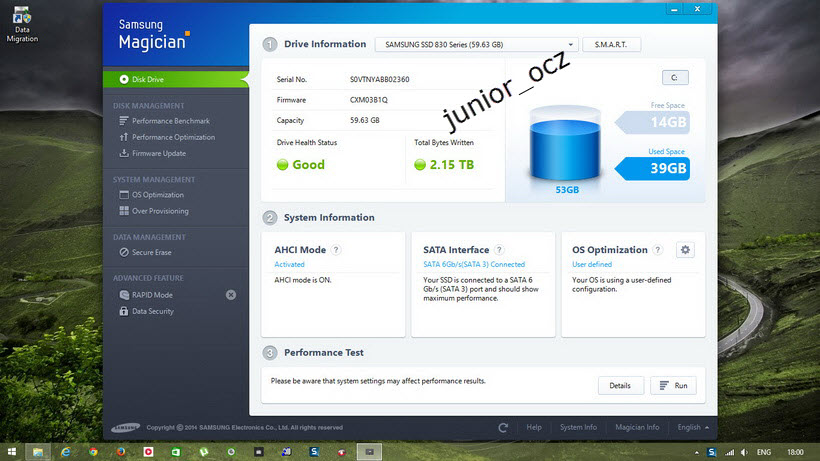Screen dimensions: 820x461
Task: Close the Samsung Magician window
Action: coord(697,9)
